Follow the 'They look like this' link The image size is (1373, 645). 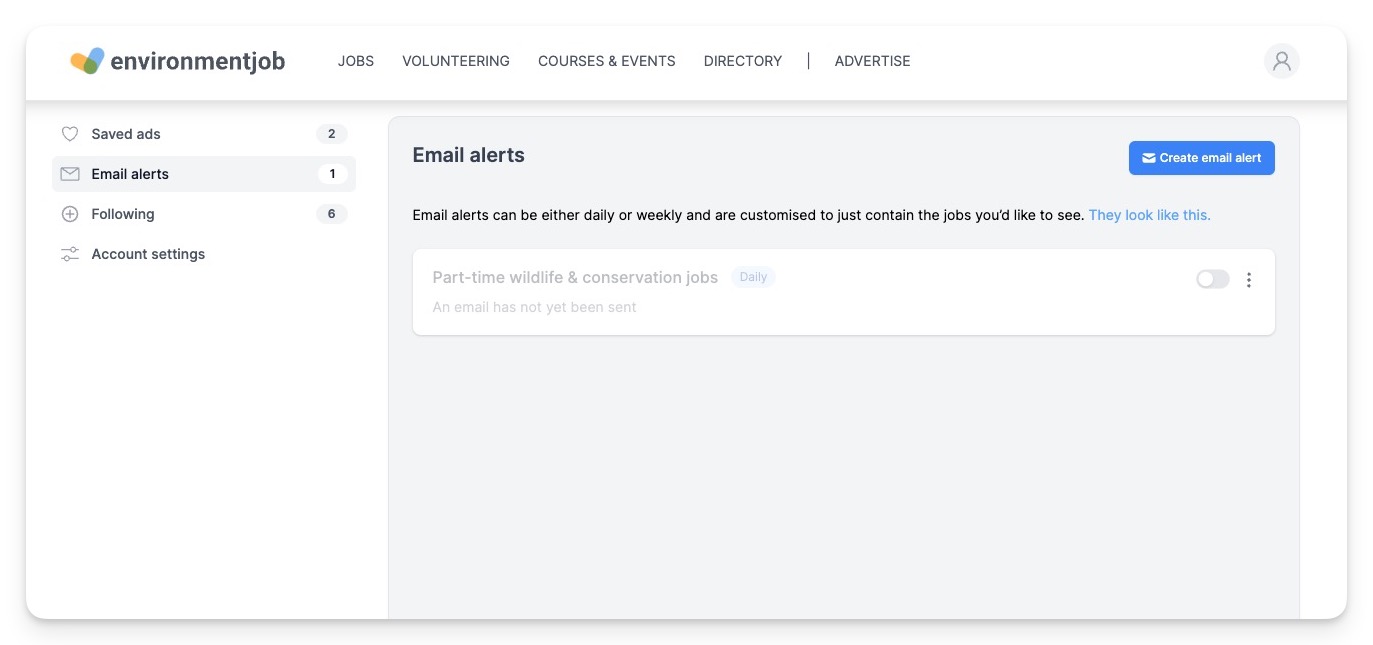[x=1149, y=215]
